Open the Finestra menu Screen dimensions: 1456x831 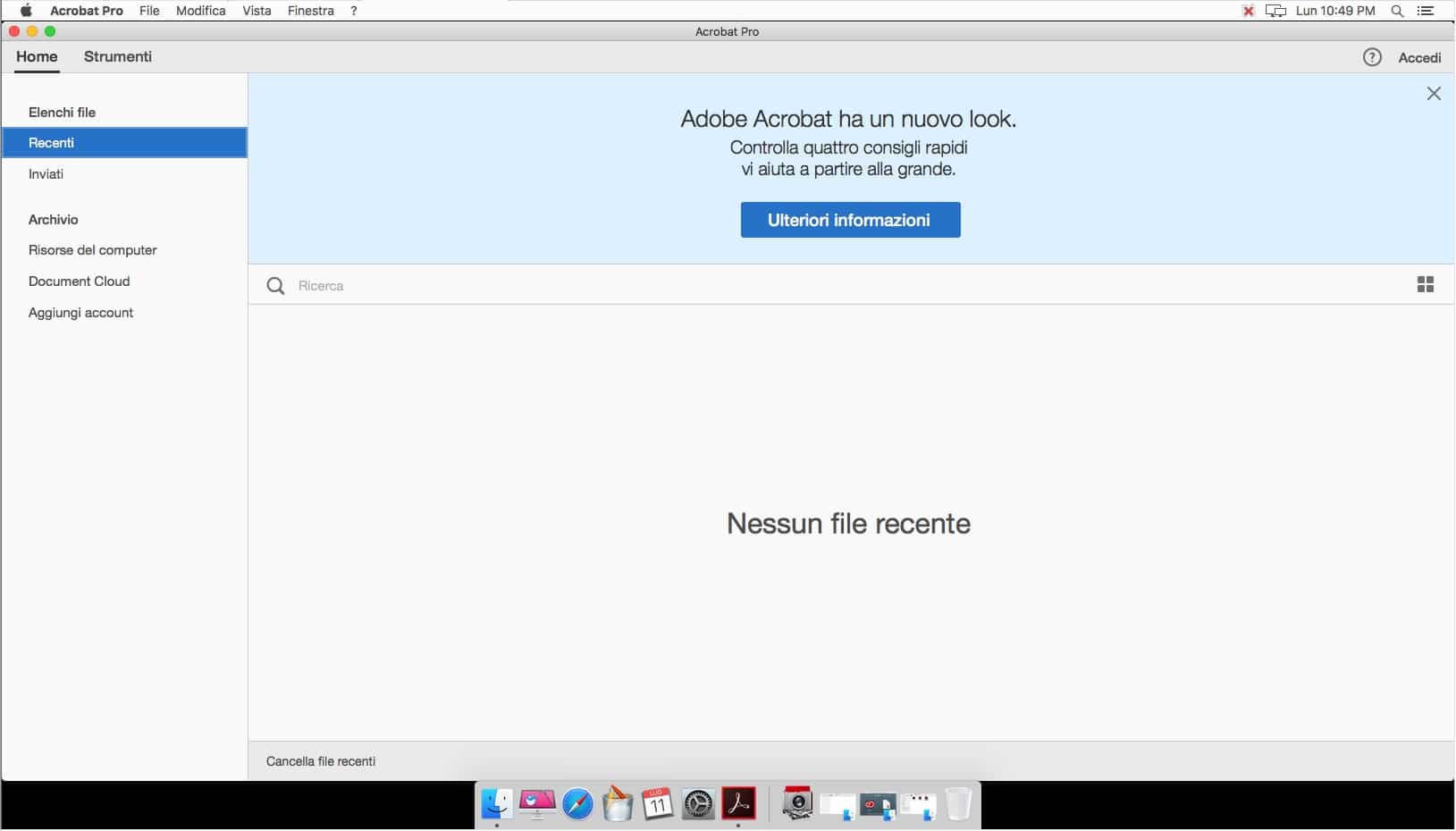pyautogui.click(x=311, y=11)
